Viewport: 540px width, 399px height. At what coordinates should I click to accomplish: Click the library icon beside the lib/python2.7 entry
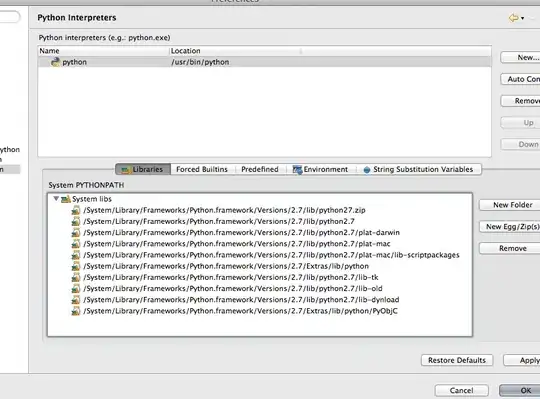tap(76, 221)
